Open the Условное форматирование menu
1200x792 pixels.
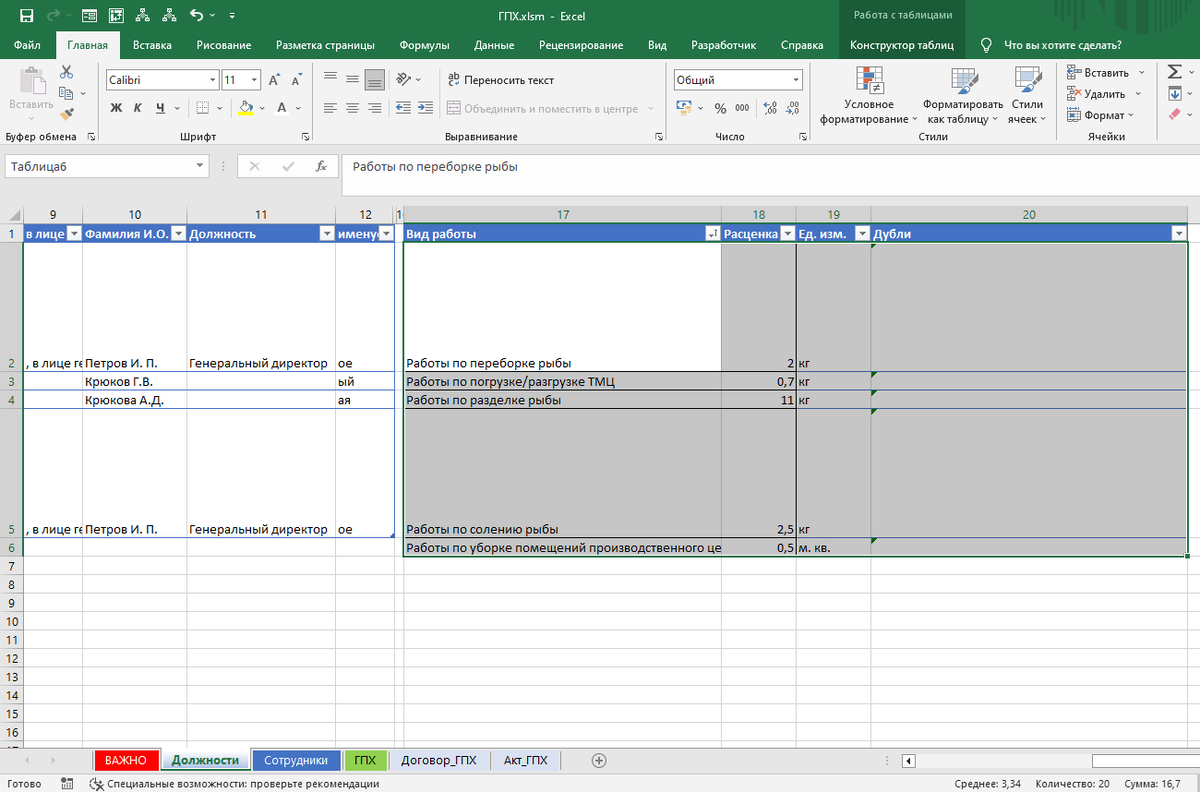click(x=868, y=96)
